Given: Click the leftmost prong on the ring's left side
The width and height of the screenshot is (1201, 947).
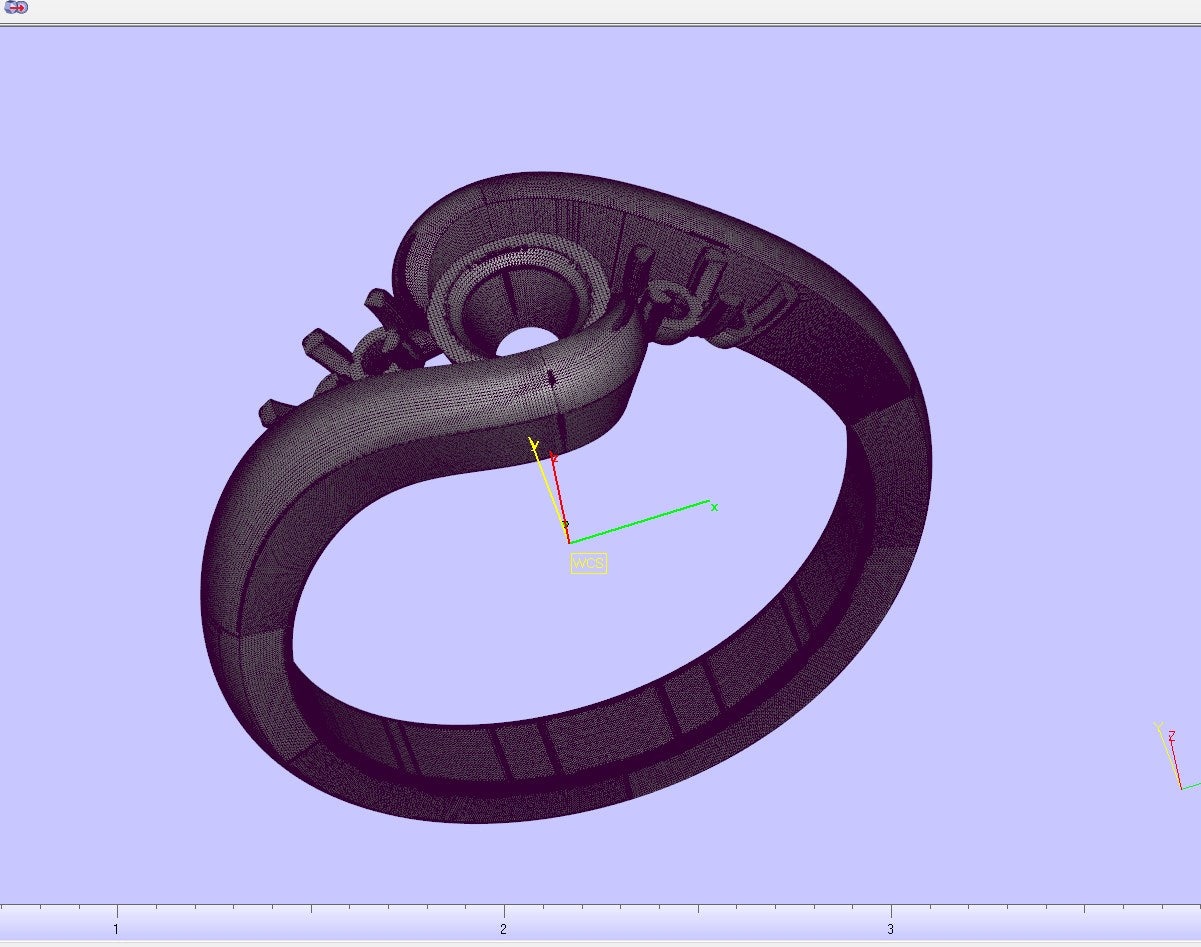Looking at the screenshot, I should [x=273, y=411].
